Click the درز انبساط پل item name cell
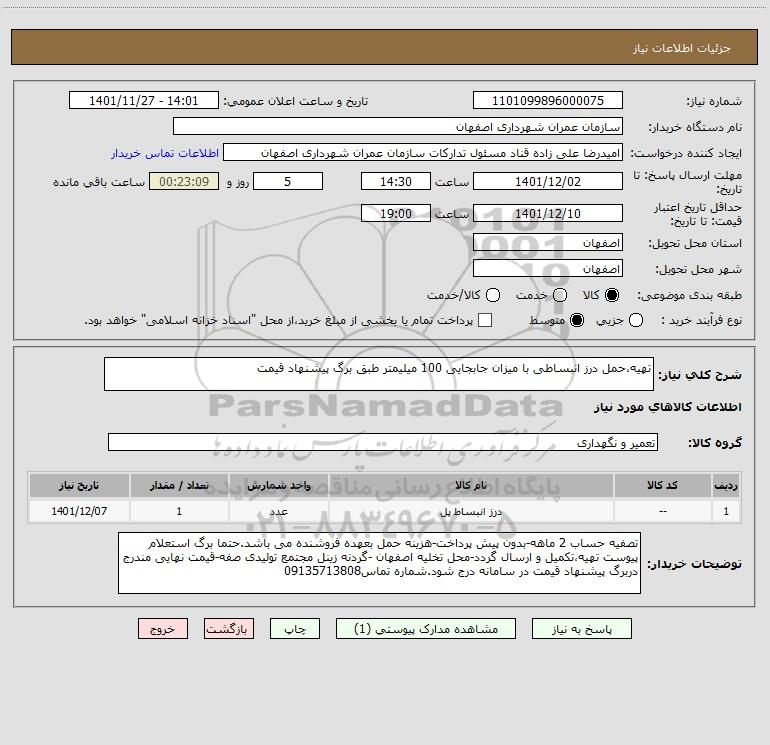Screen dimensions: 770x745 pos(471,511)
